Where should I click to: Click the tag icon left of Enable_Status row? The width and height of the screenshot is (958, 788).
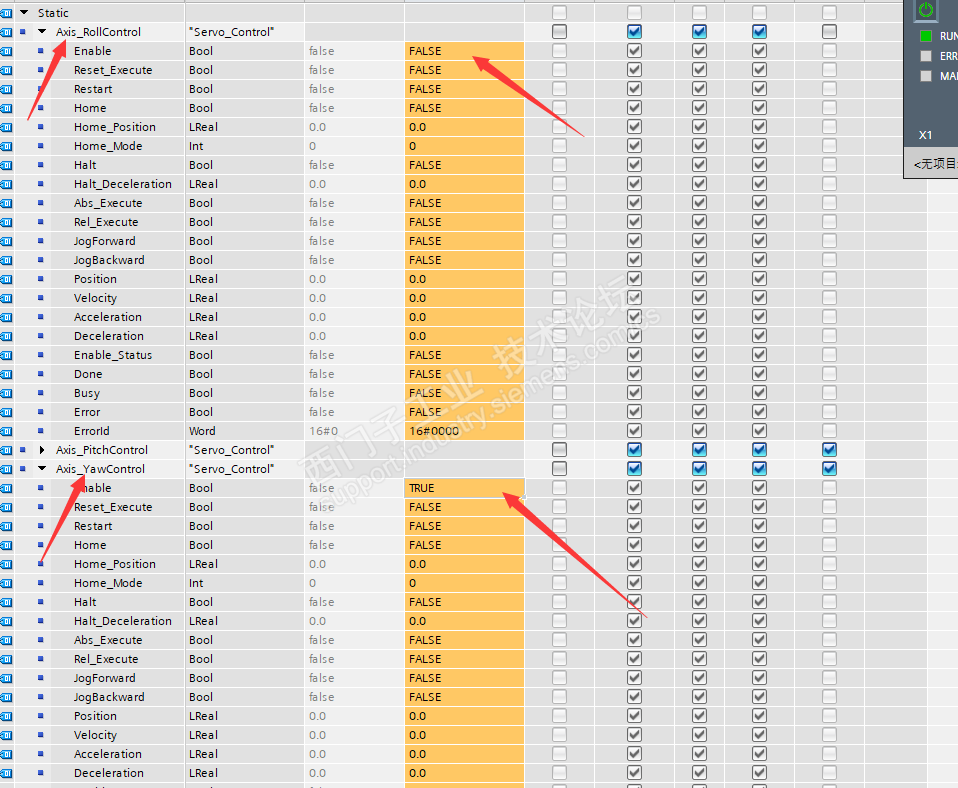point(6,356)
